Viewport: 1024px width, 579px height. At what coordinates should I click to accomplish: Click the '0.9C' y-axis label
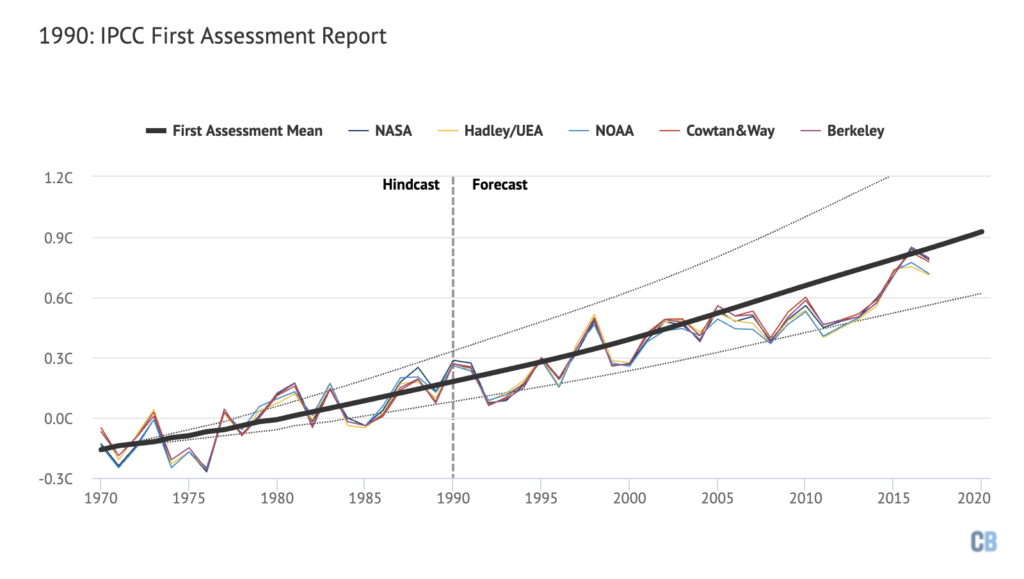tap(58, 238)
